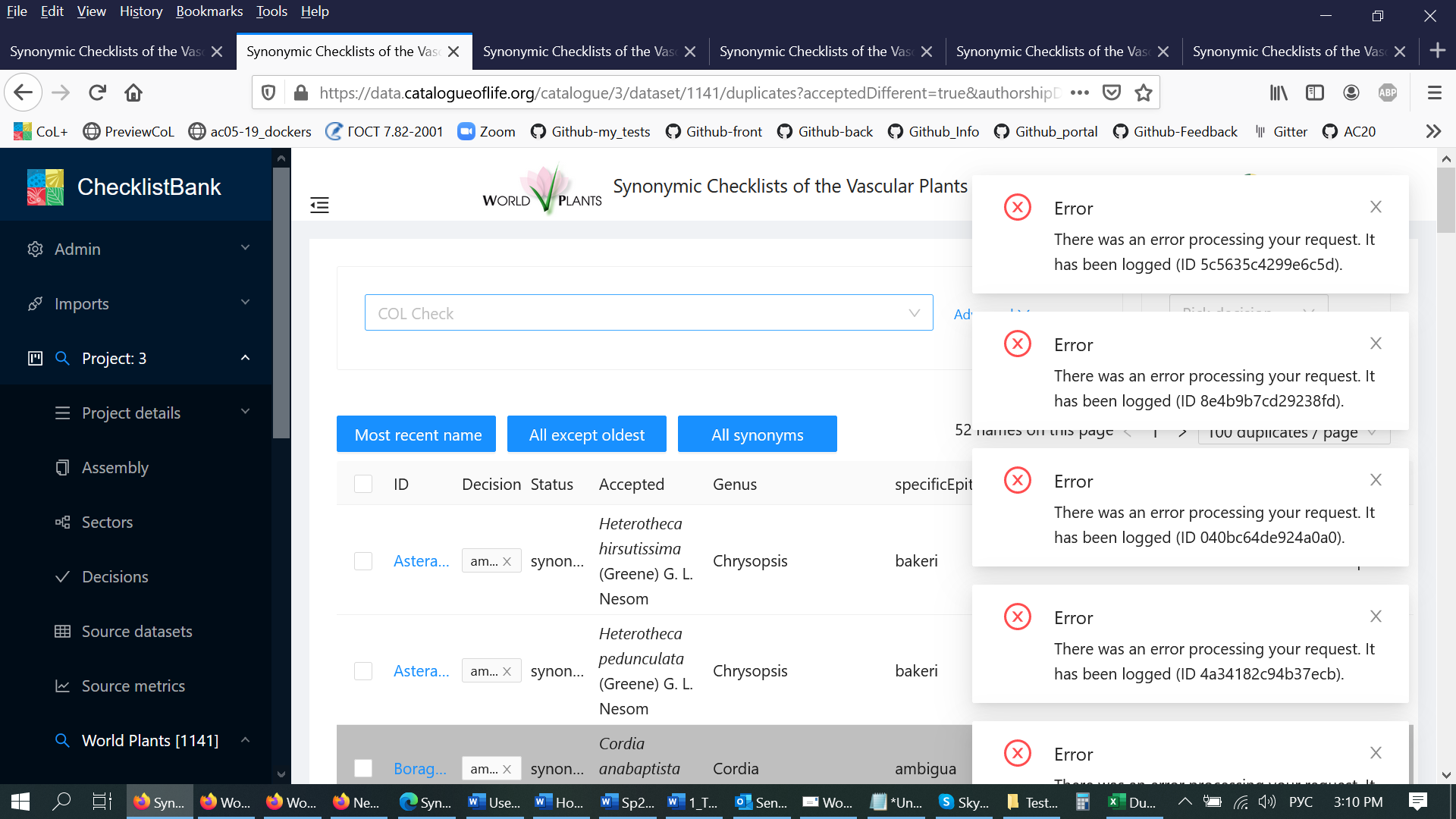
Task: Tick the select-all header checkbox
Action: [363, 484]
